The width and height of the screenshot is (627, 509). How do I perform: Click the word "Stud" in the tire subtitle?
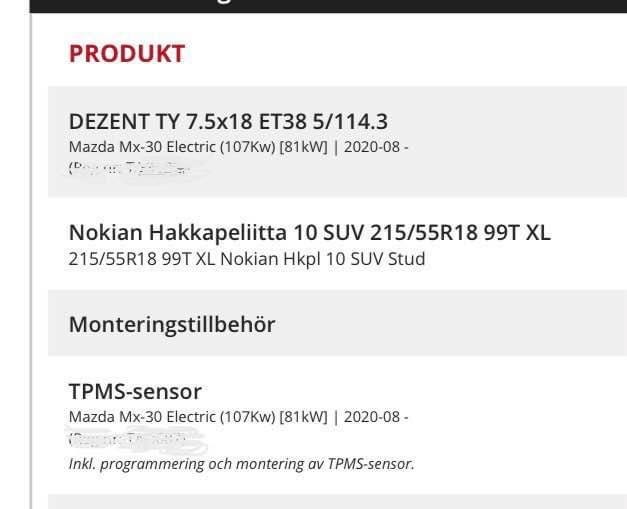[x=407, y=259]
